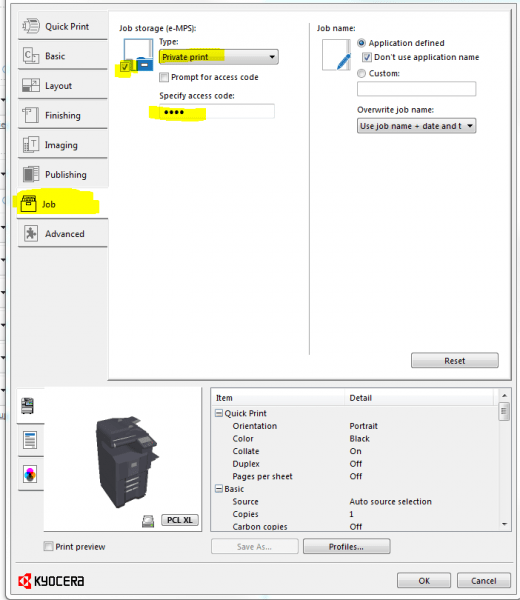The width and height of the screenshot is (520, 600).
Task: Click the 3D printer preview image
Action: (x=127, y=462)
